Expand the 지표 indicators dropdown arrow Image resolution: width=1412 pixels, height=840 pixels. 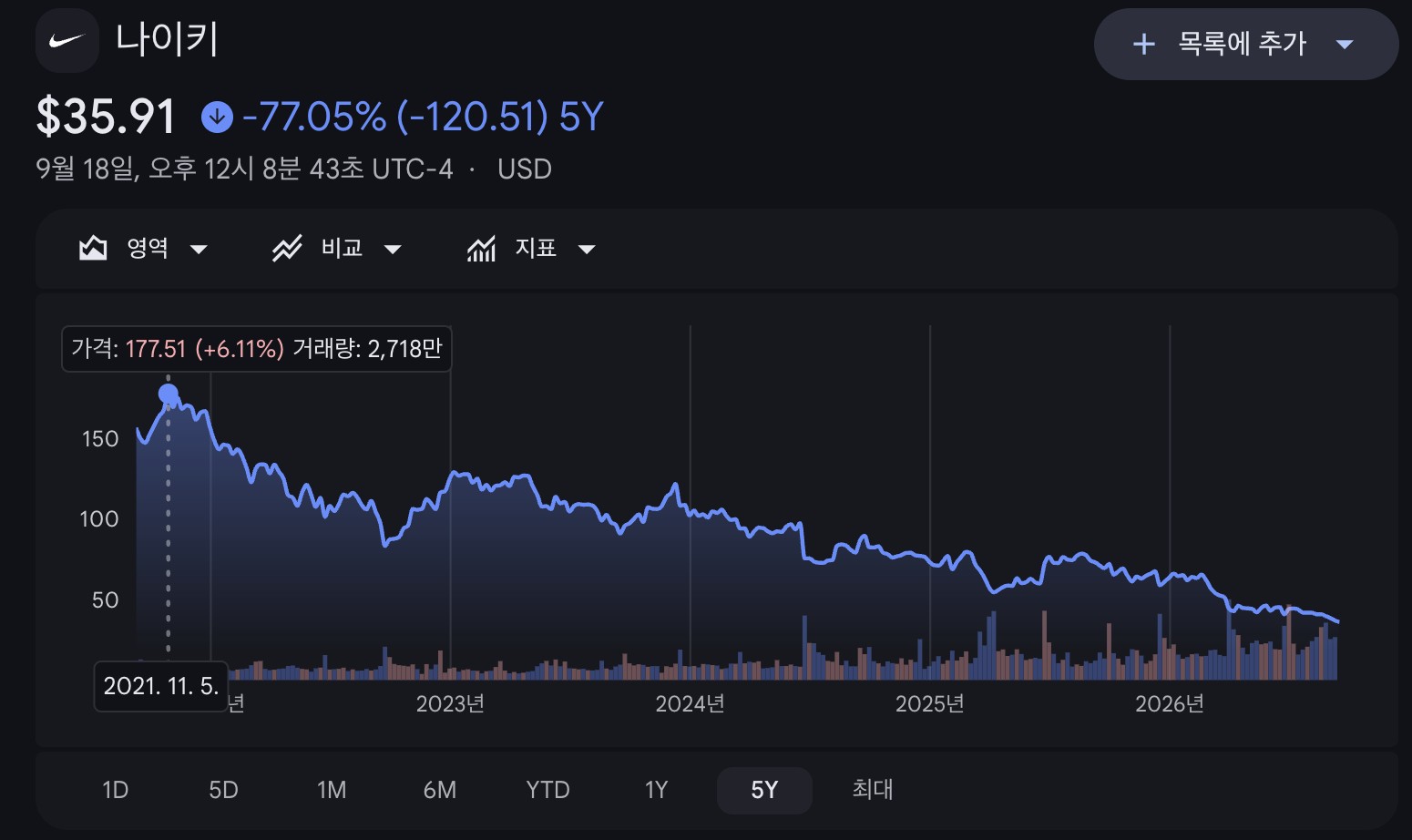[587, 249]
